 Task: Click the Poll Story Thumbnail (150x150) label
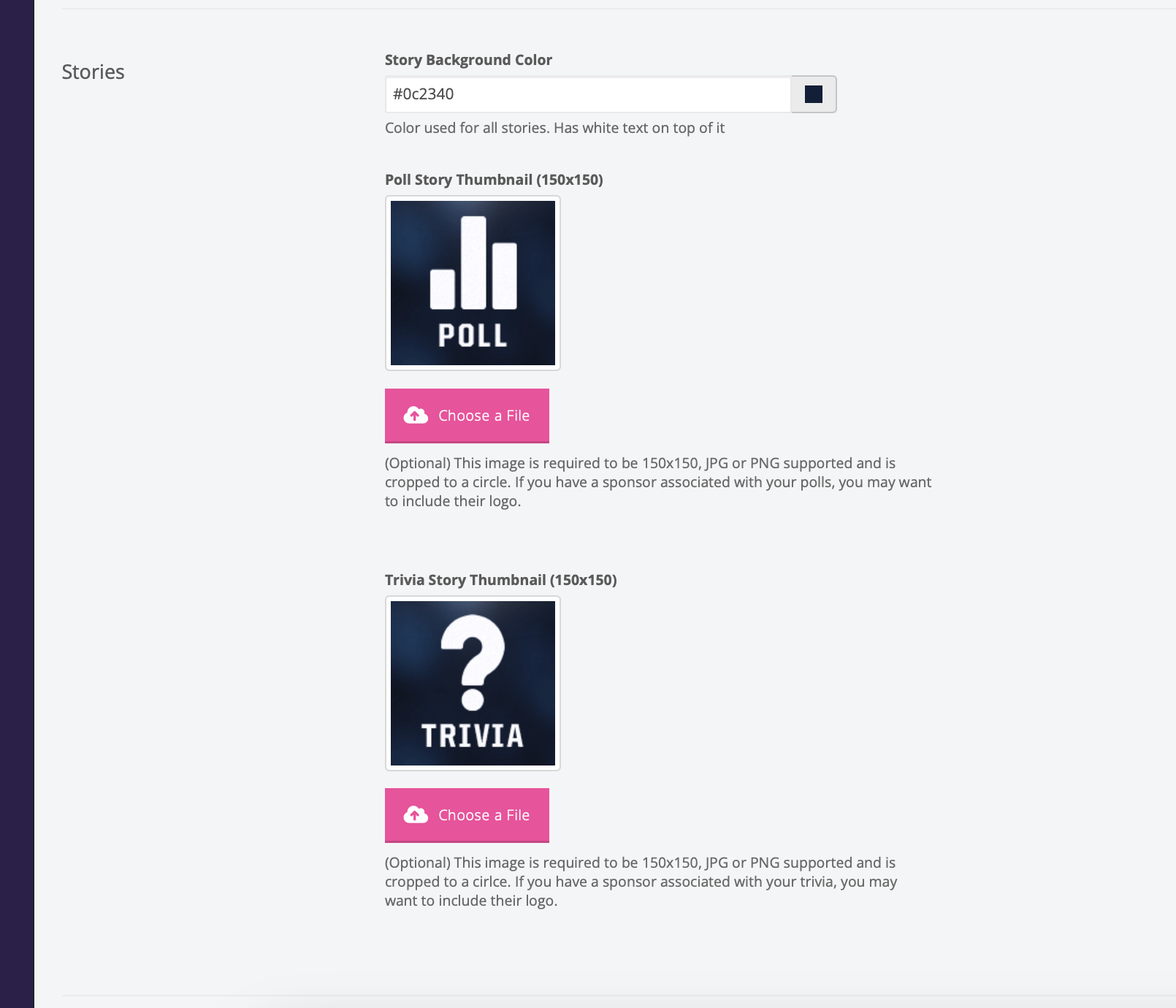(x=494, y=180)
